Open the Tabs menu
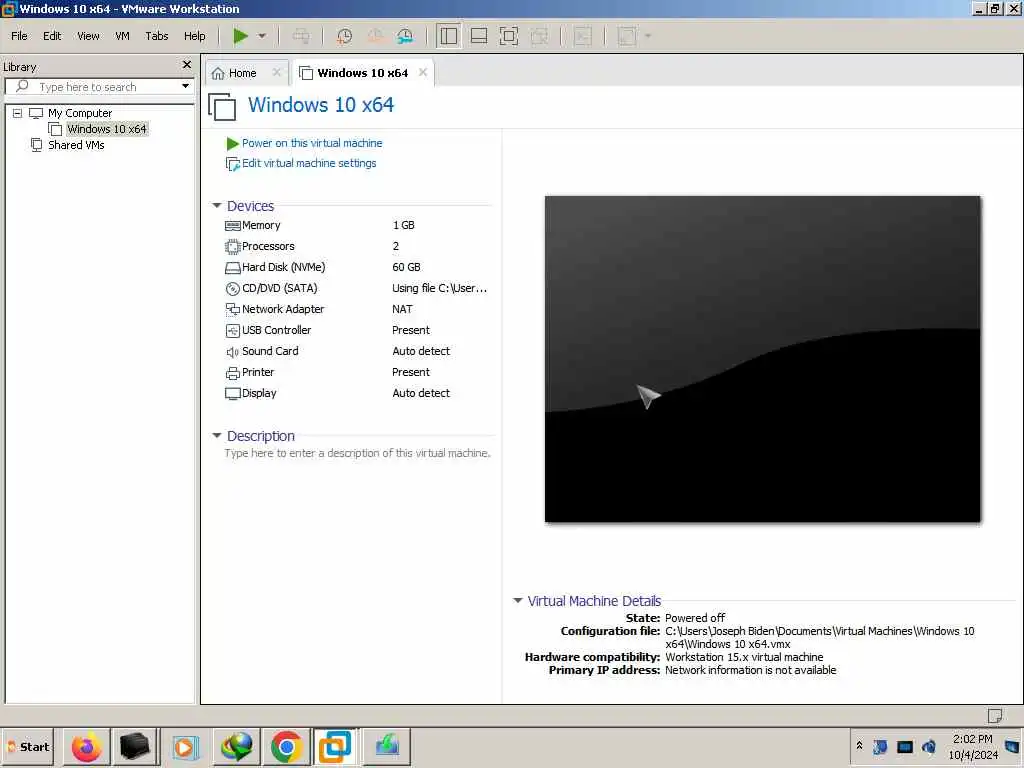The width and height of the screenshot is (1024, 768). point(157,36)
